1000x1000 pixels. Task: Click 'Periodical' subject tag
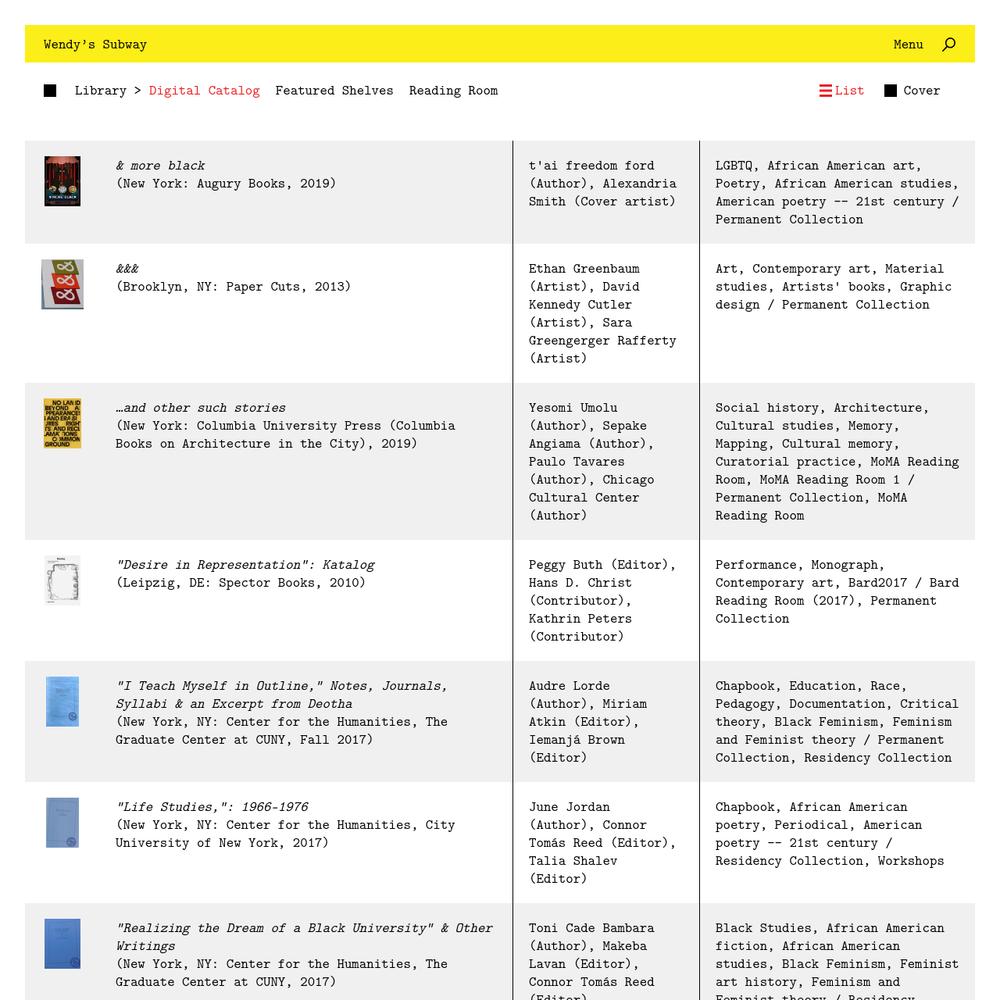[x=811, y=825]
